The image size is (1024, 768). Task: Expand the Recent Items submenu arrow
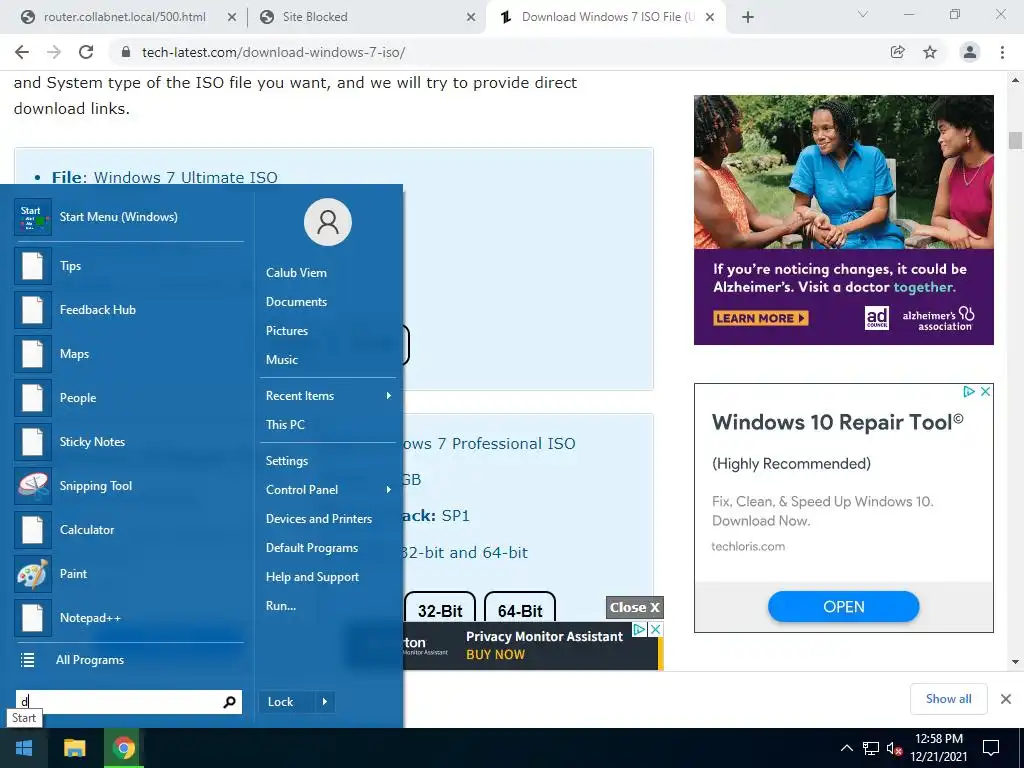[389, 396]
